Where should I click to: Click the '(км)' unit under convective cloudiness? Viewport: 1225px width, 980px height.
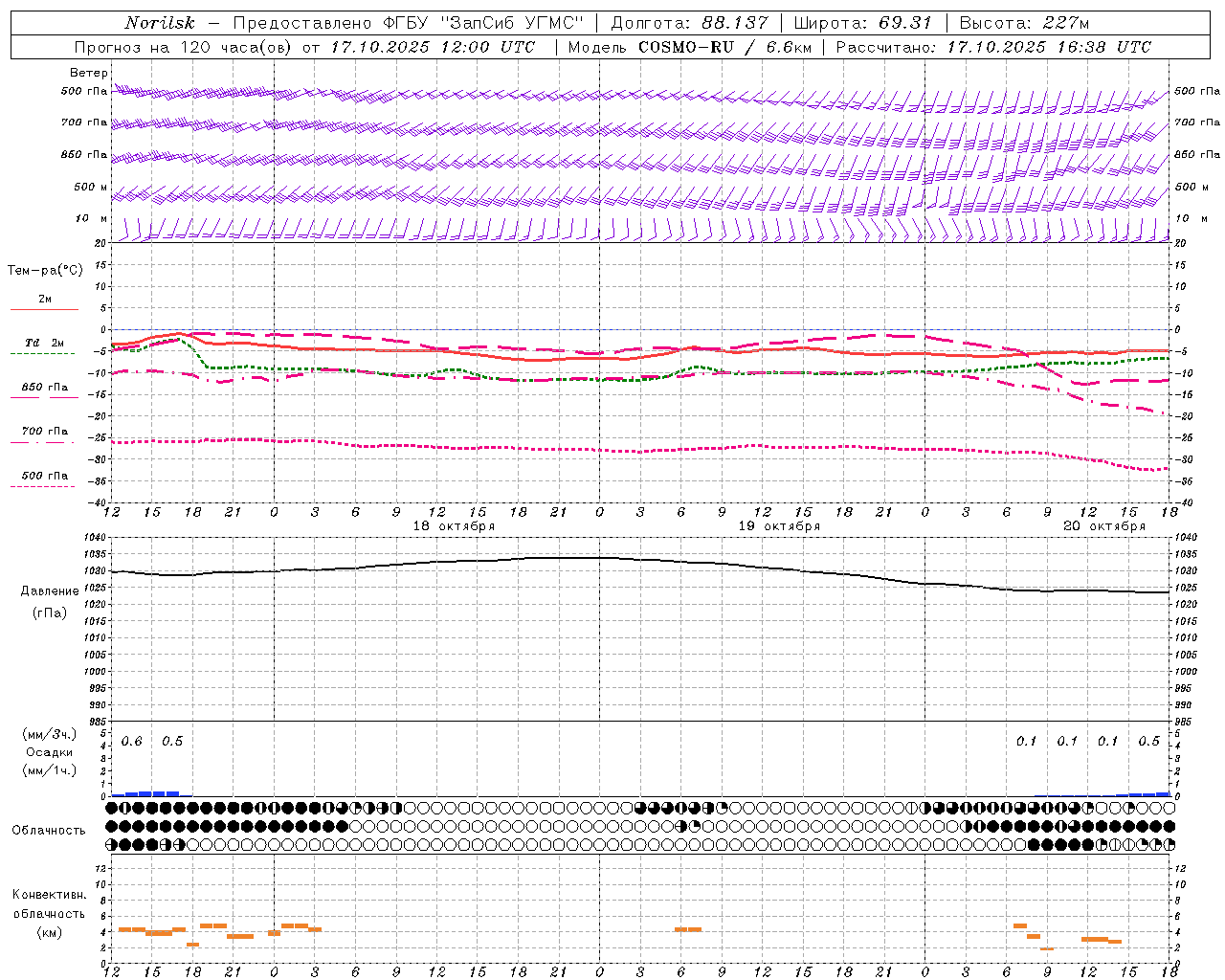[x=49, y=932]
